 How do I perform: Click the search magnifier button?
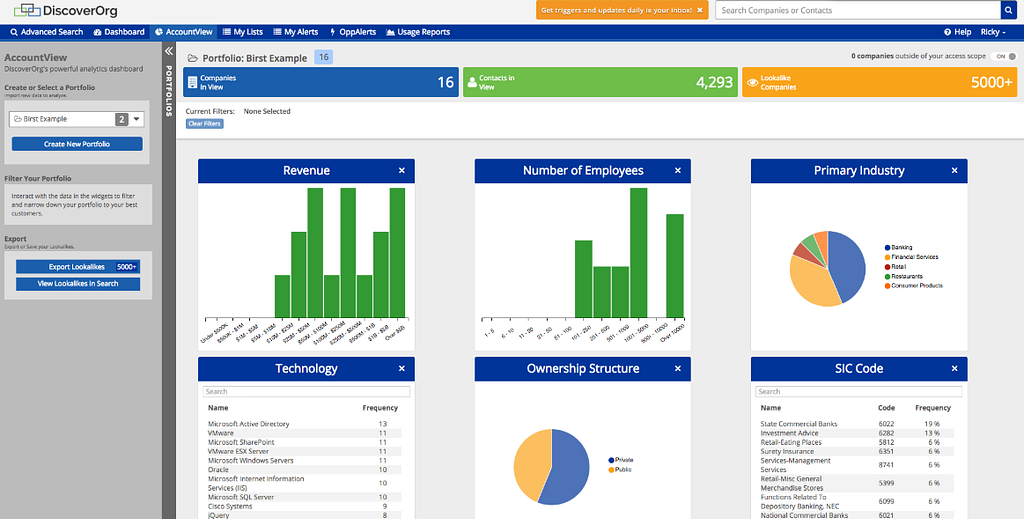point(1009,10)
